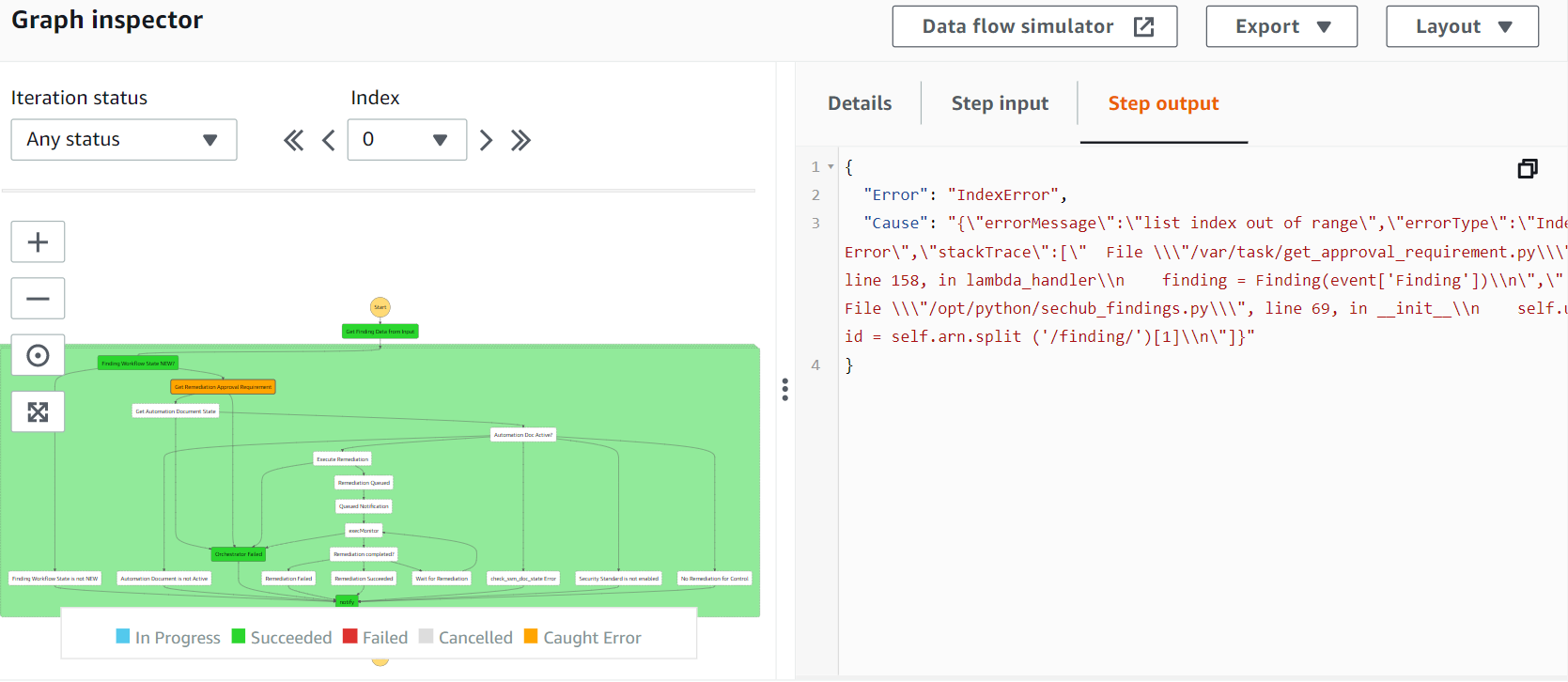Select Automation Document is not Active node

coord(164,579)
